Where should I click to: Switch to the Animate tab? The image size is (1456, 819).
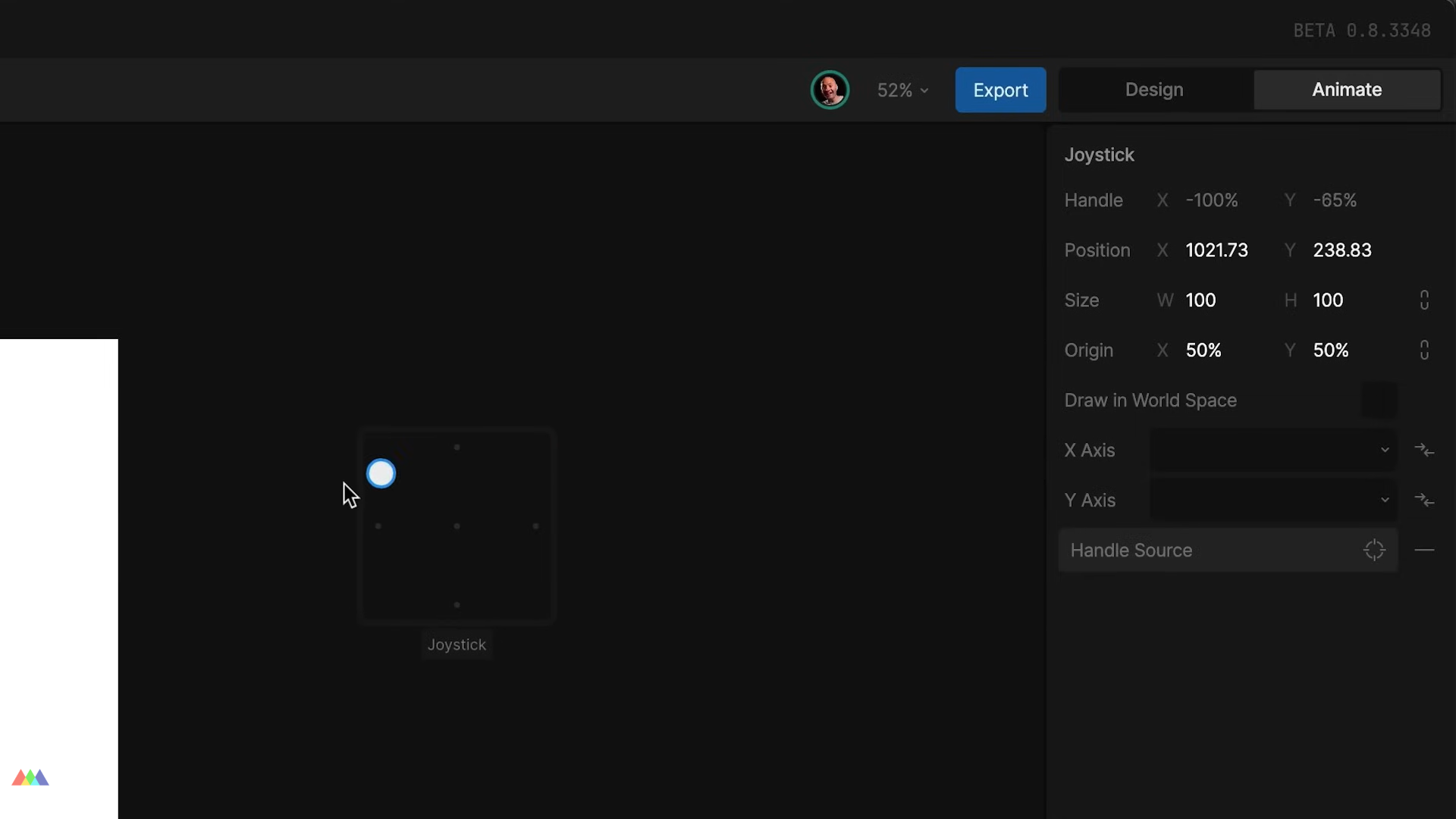1347,89
